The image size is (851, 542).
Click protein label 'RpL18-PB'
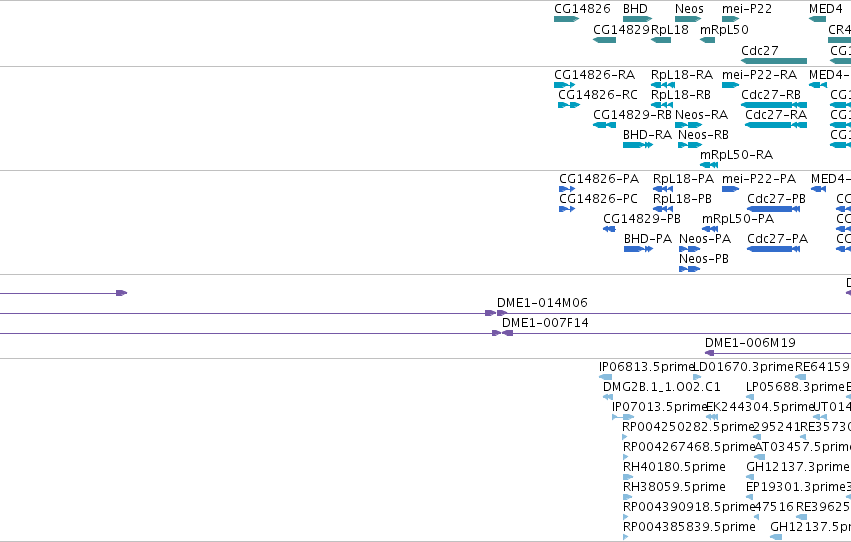[x=682, y=199]
